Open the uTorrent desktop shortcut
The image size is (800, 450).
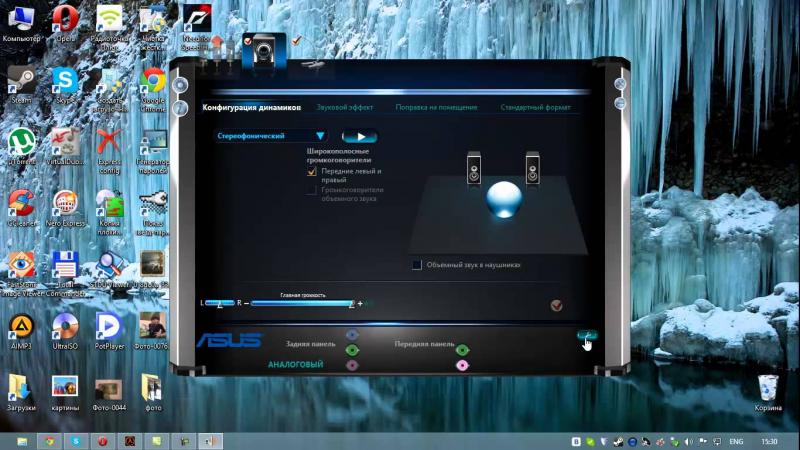pyautogui.click(x=21, y=147)
